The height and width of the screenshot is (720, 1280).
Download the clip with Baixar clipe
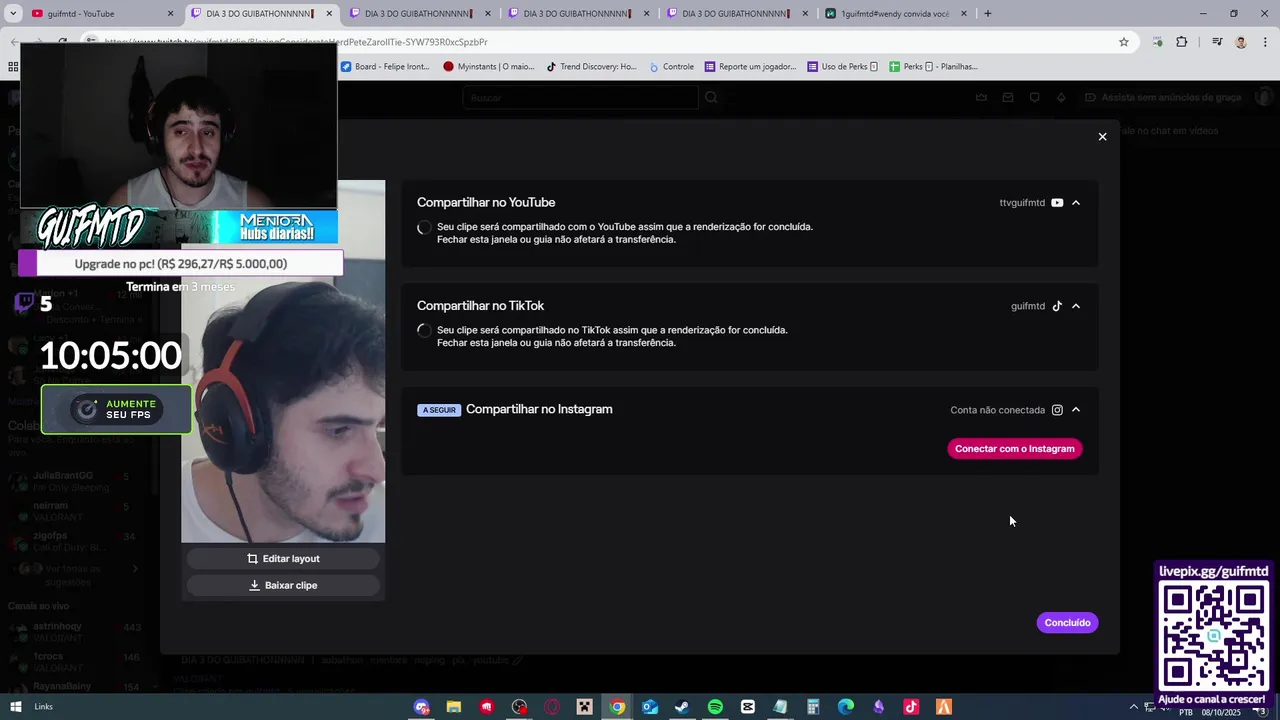point(283,586)
